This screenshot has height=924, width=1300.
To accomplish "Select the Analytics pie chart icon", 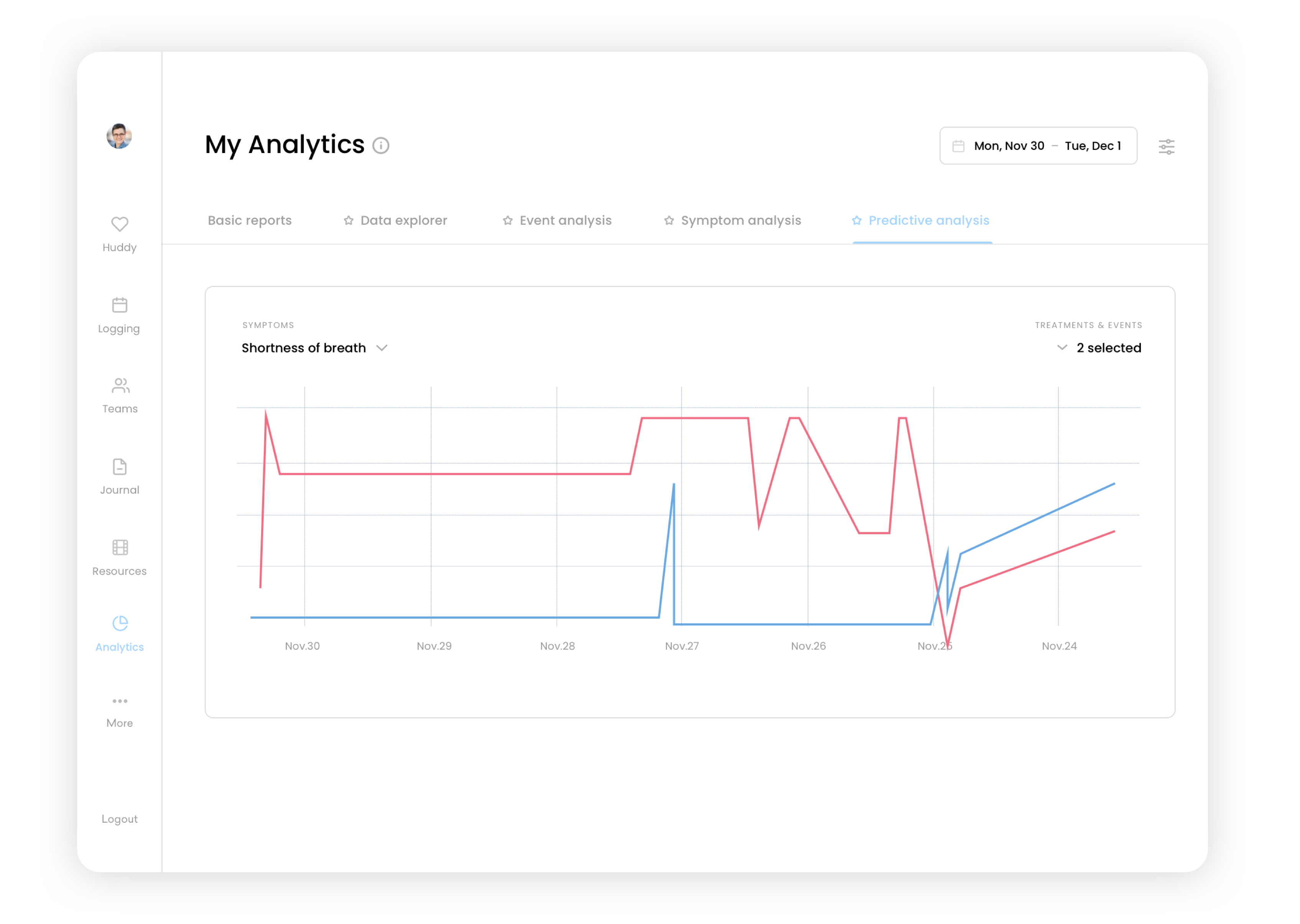I will [x=120, y=624].
